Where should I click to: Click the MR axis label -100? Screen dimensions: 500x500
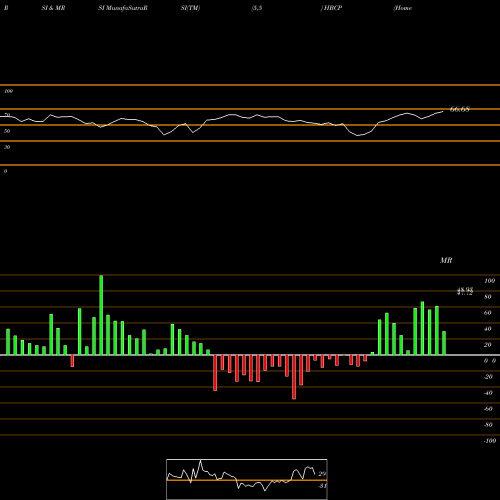tap(490, 441)
